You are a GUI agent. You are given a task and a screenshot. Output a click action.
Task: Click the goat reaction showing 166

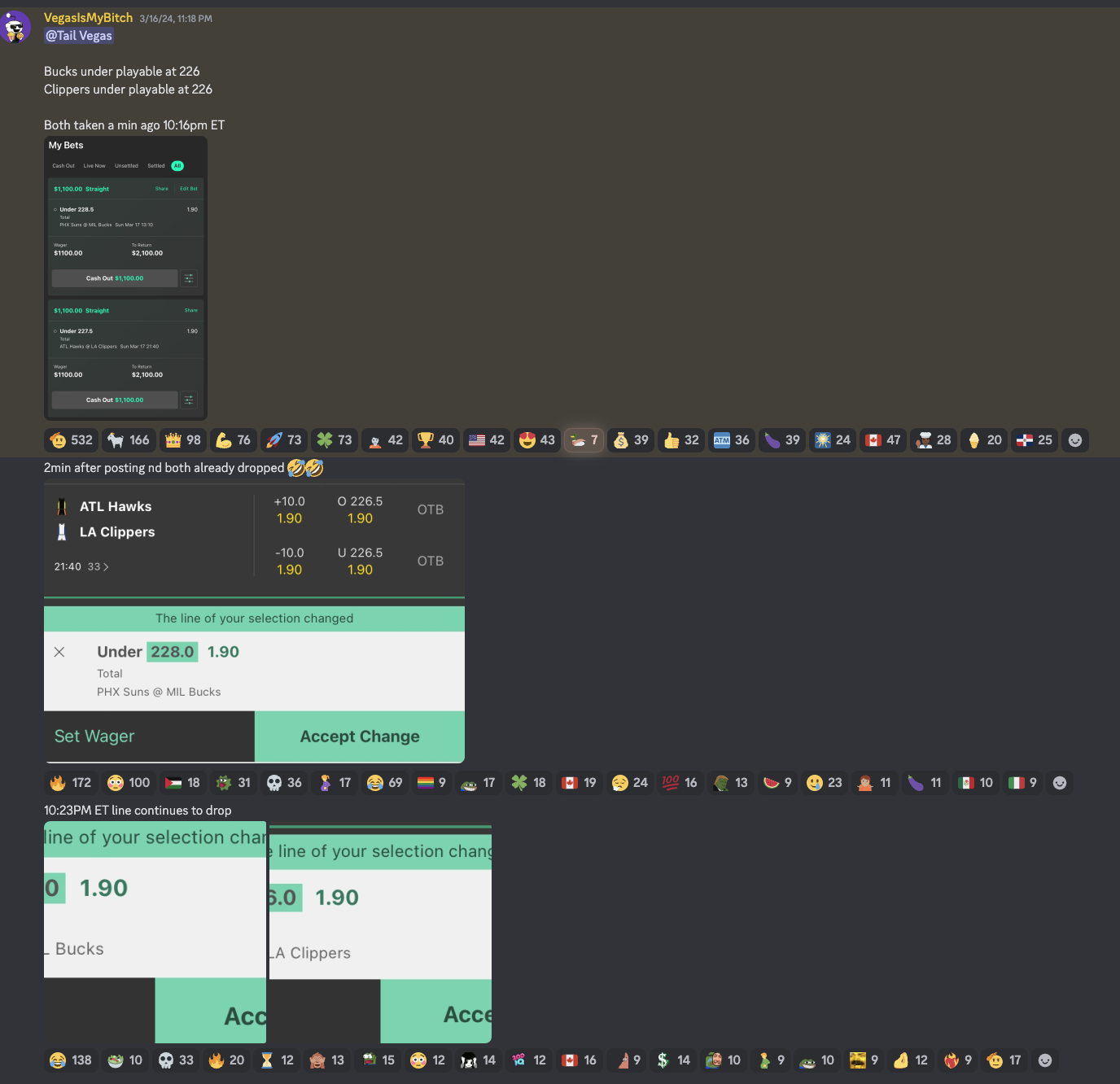tap(129, 440)
